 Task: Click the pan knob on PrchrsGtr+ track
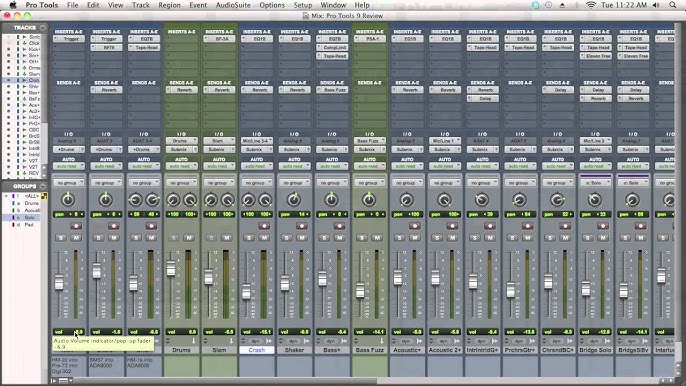point(520,200)
